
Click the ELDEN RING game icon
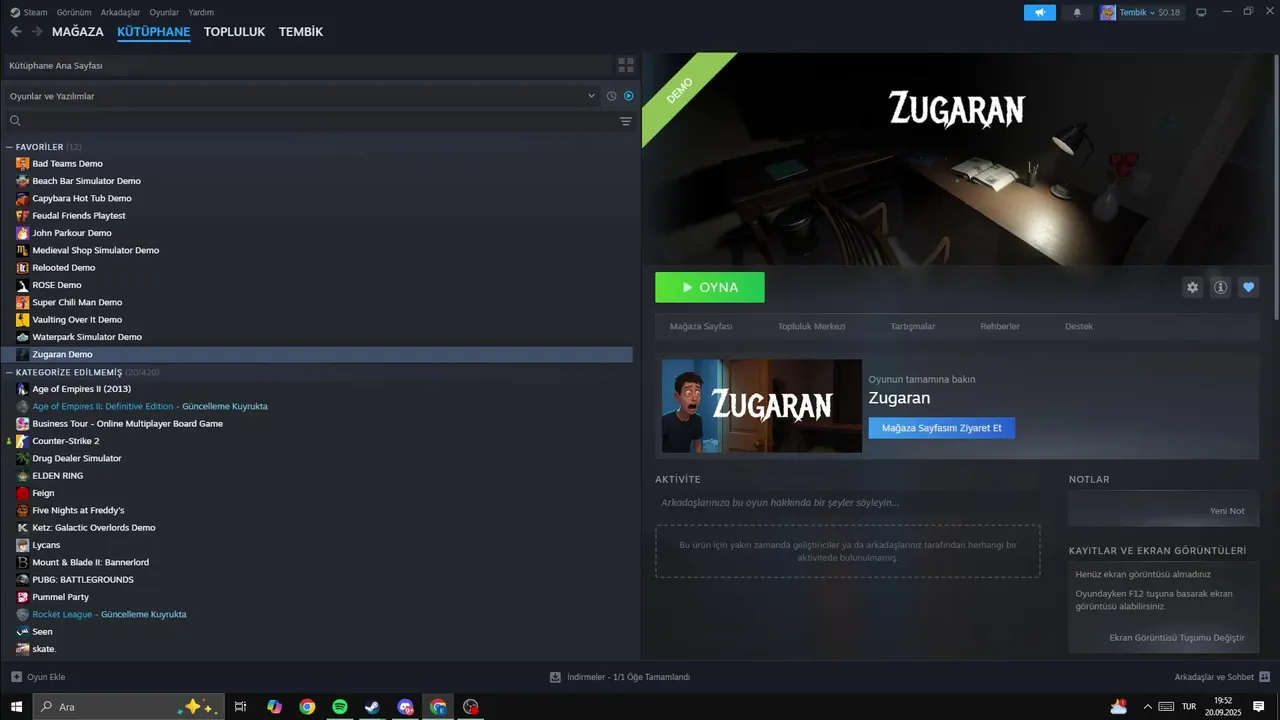(x=23, y=476)
